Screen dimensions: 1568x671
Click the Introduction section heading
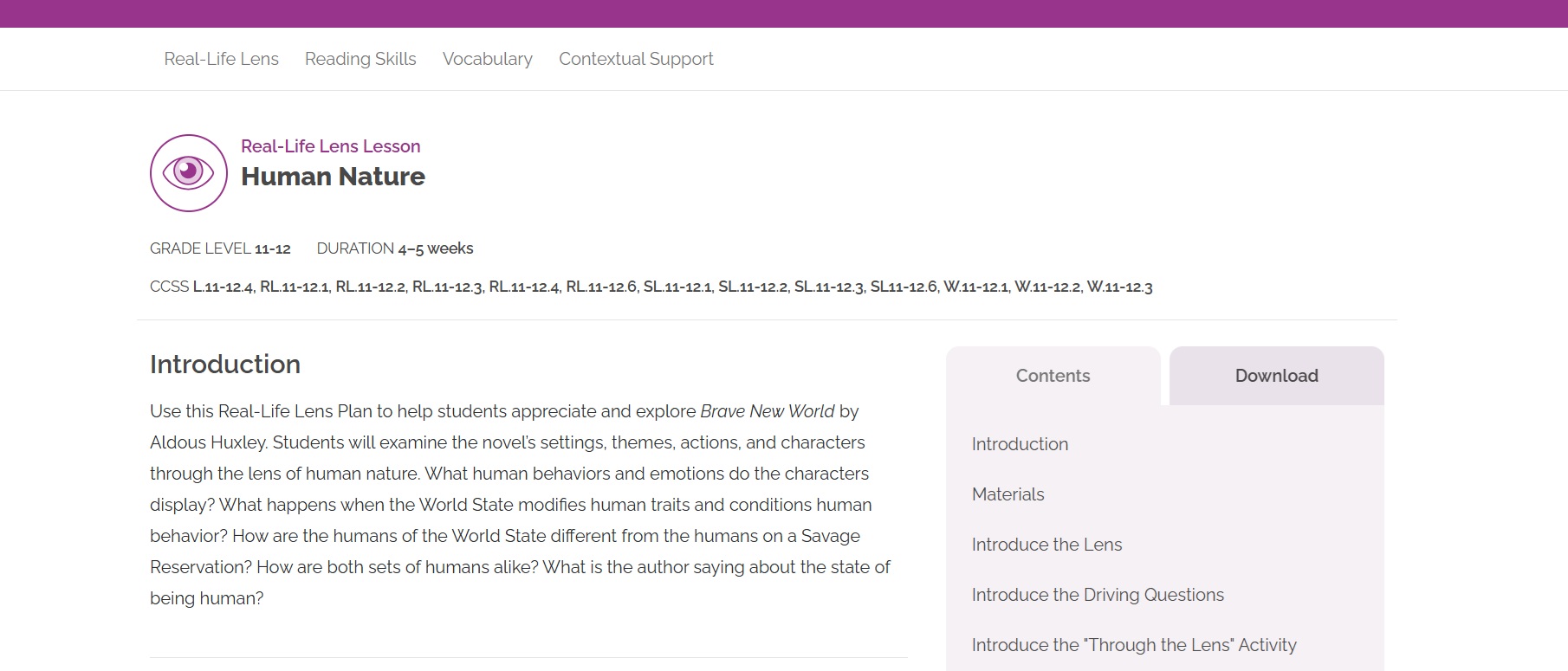tap(225, 365)
